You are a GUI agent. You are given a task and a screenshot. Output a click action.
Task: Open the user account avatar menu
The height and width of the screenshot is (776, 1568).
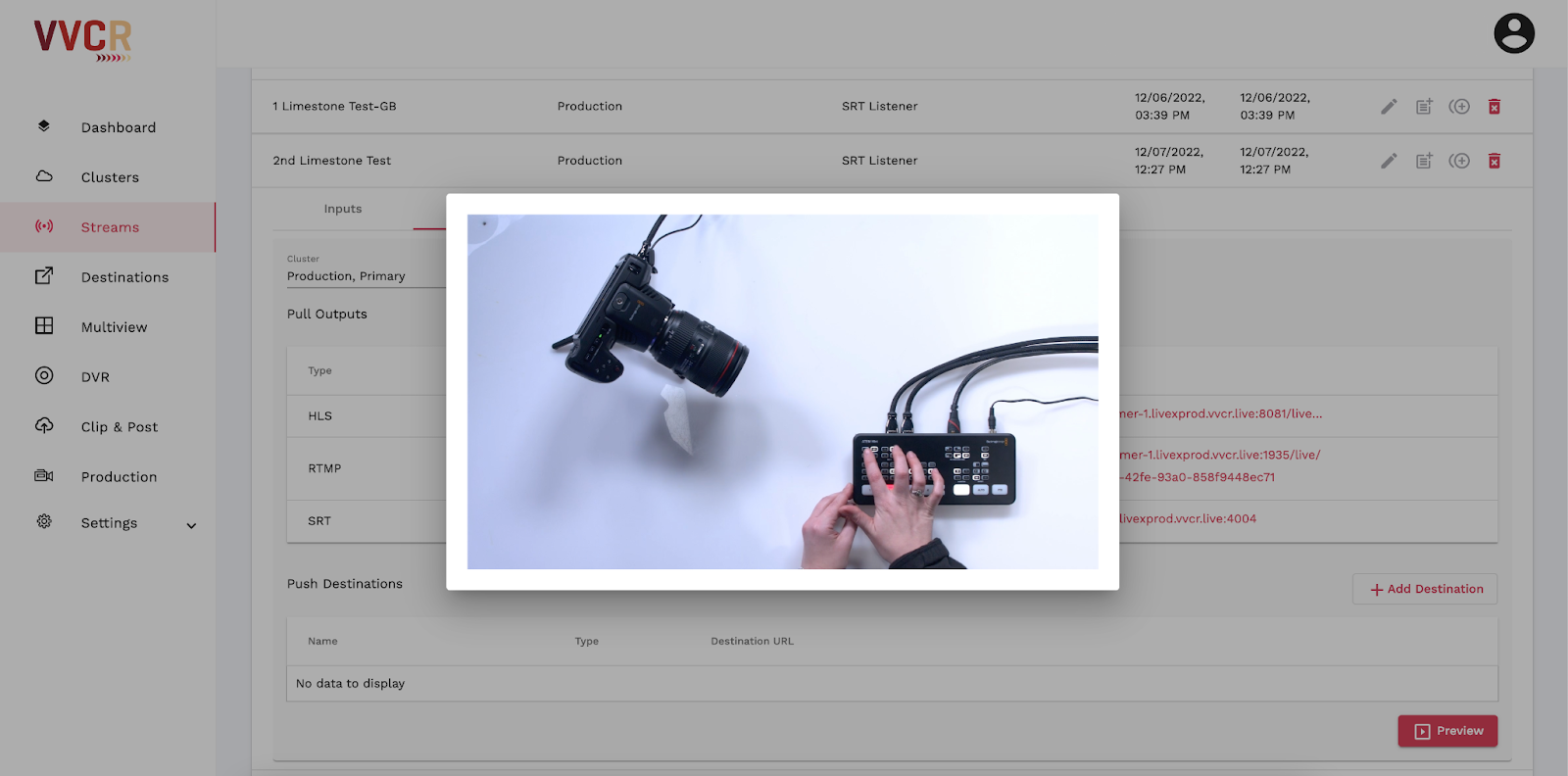click(x=1514, y=33)
